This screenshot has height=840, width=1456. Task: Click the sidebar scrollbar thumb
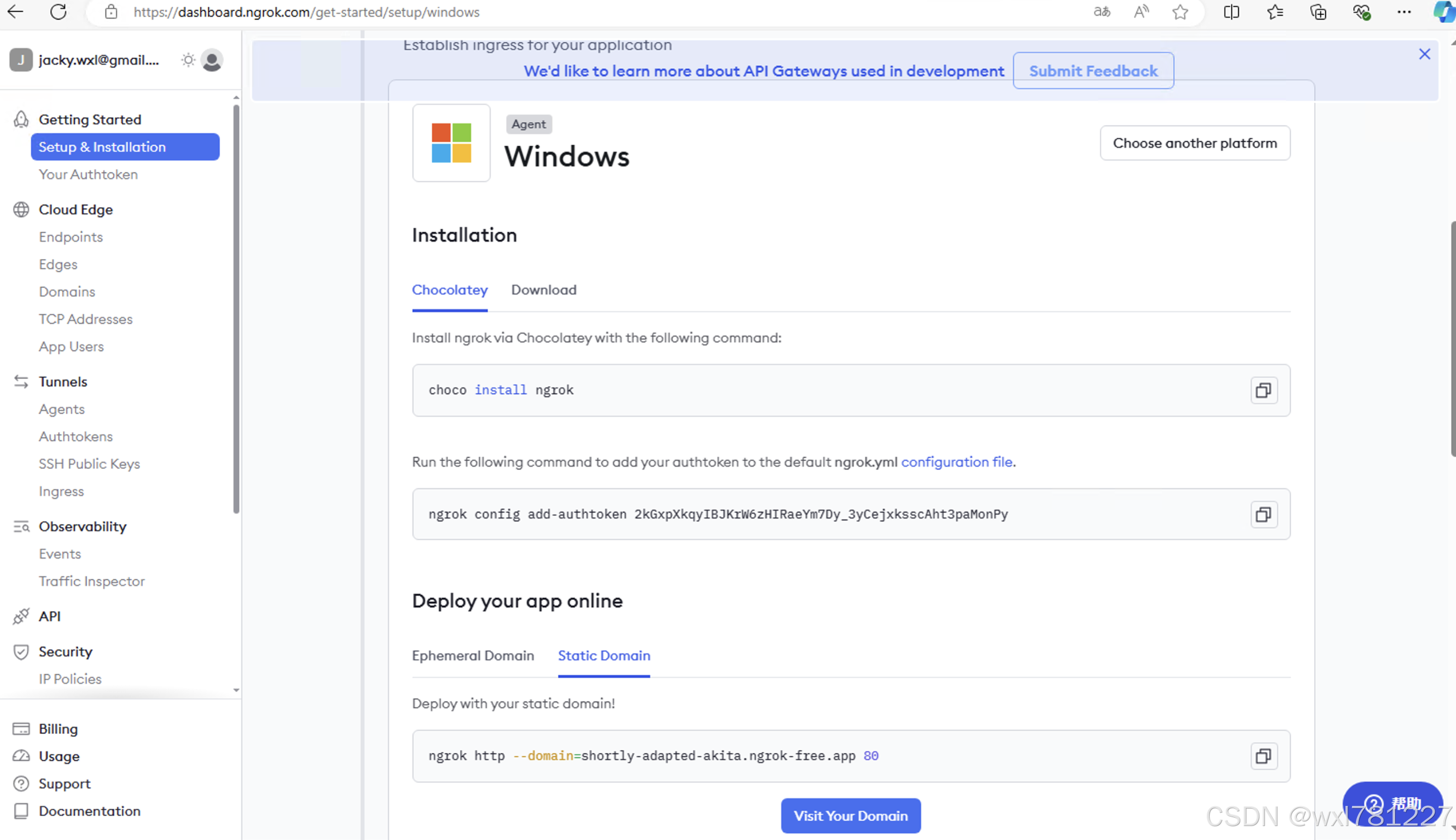[x=235, y=309]
